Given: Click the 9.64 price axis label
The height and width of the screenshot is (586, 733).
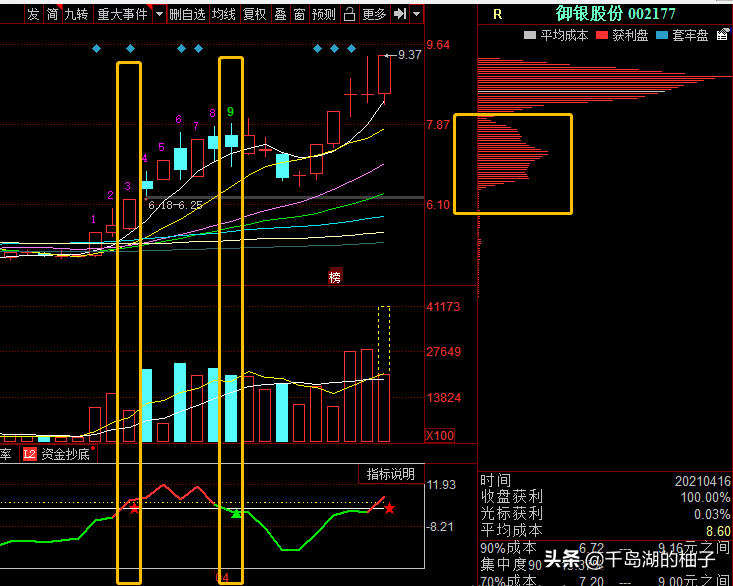Looking at the screenshot, I should (x=438, y=45).
